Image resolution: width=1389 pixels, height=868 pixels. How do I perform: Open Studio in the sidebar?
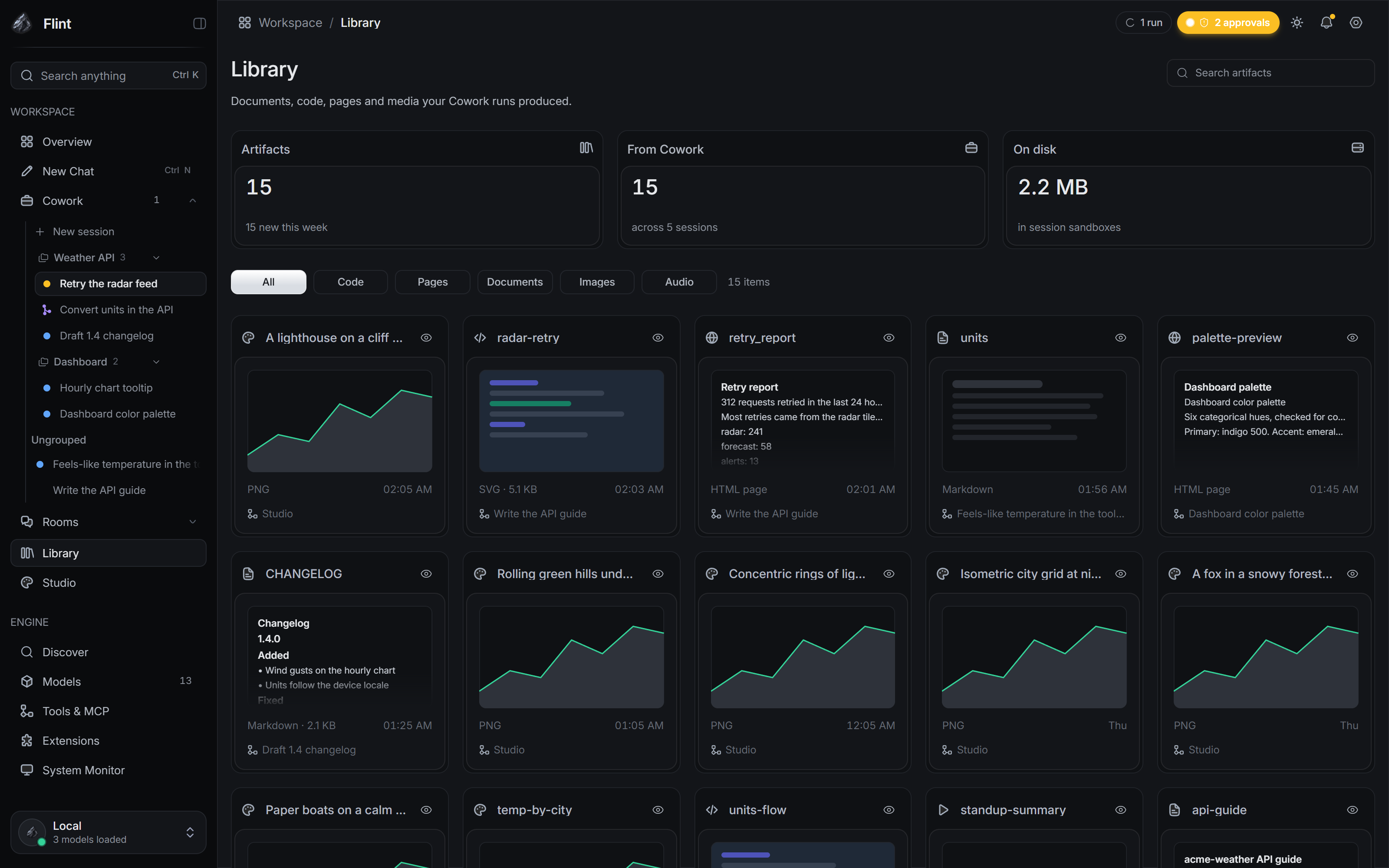pyautogui.click(x=109, y=583)
